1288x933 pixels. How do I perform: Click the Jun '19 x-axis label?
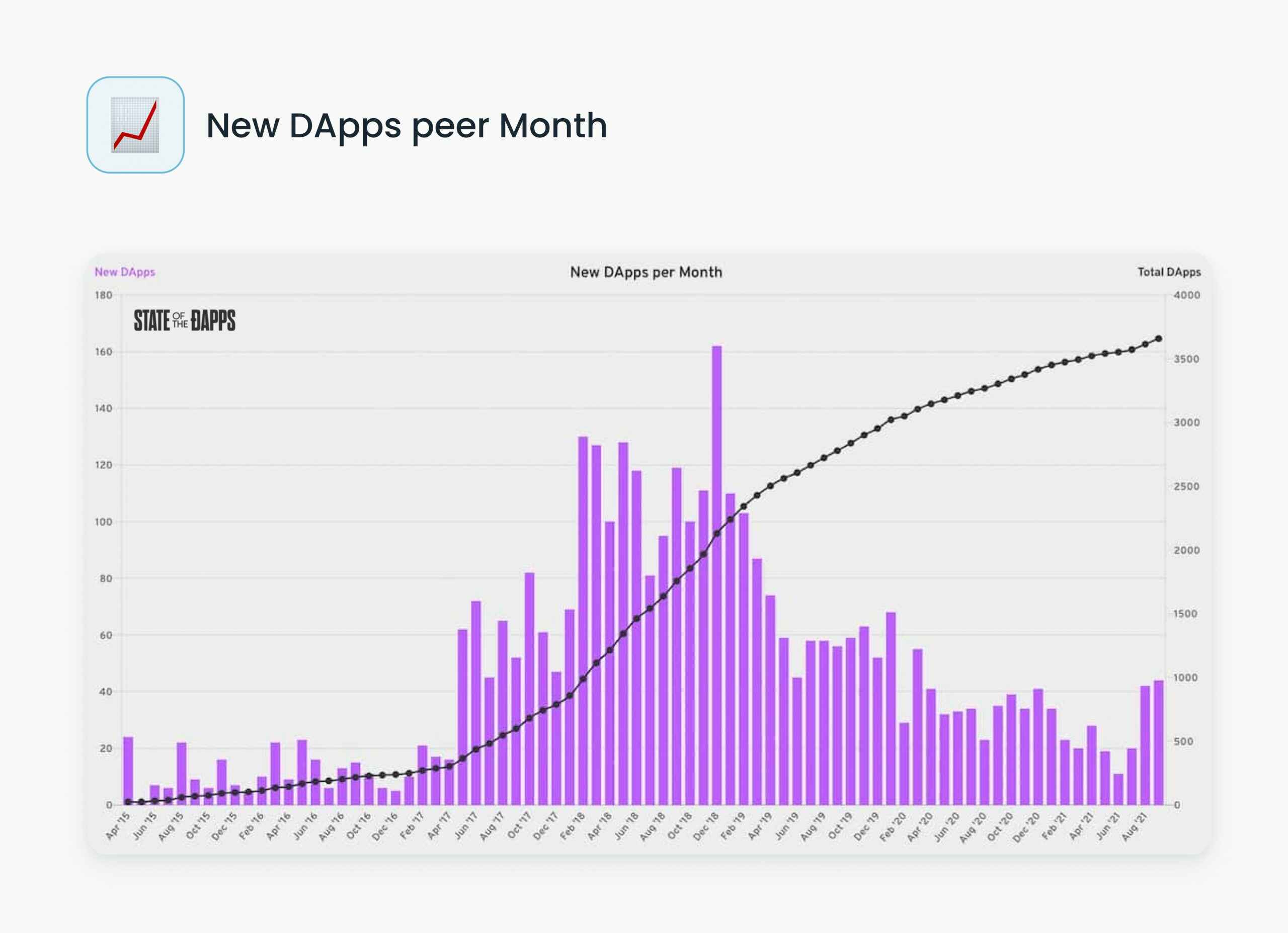pyautogui.click(x=788, y=826)
